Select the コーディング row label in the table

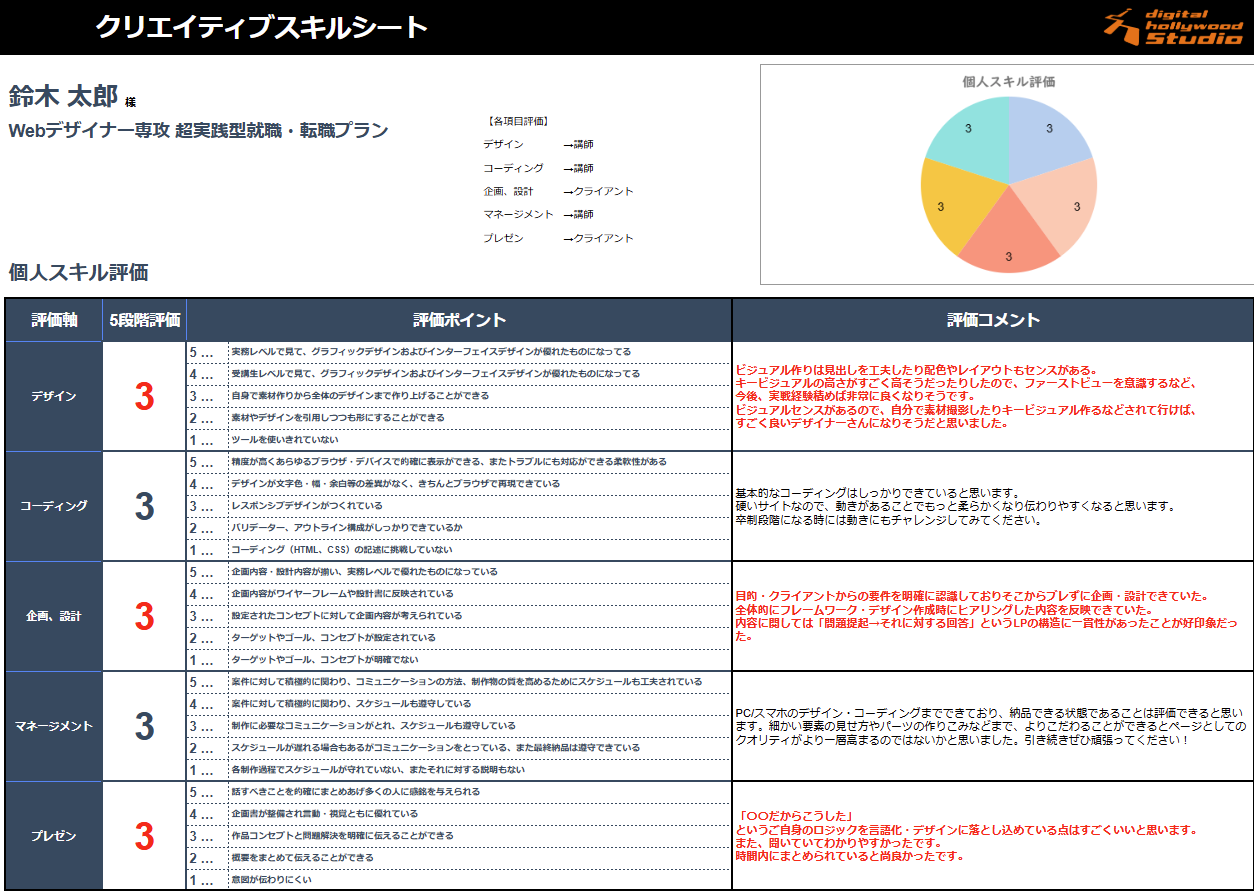pos(54,506)
